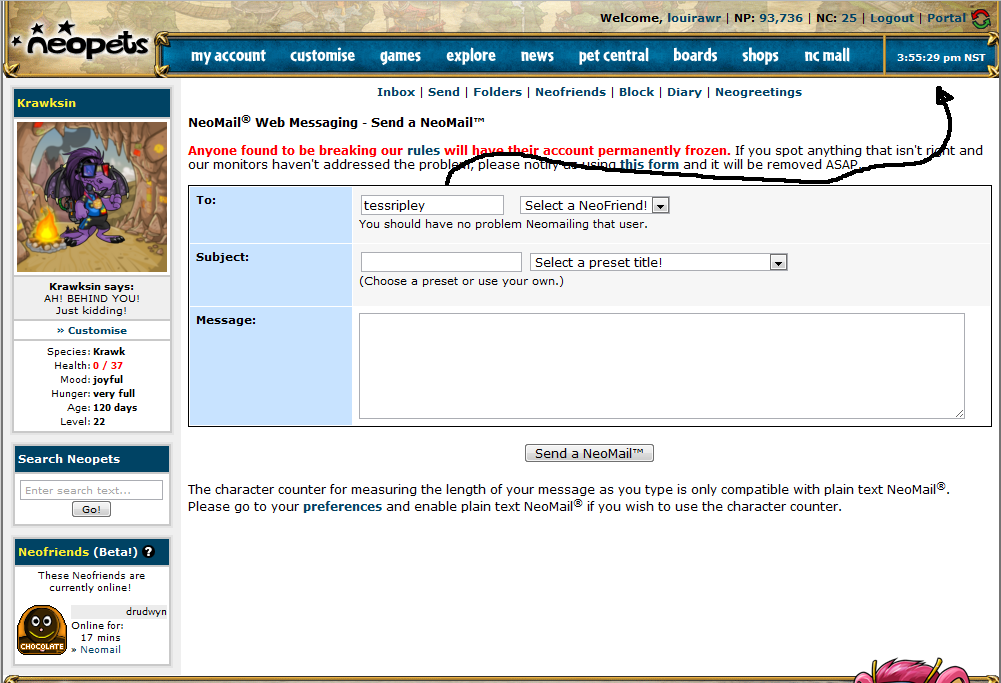Viewport: 1001px width, 683px height.
Task: Click the Neopets logo
Action: tap(80, 42)
